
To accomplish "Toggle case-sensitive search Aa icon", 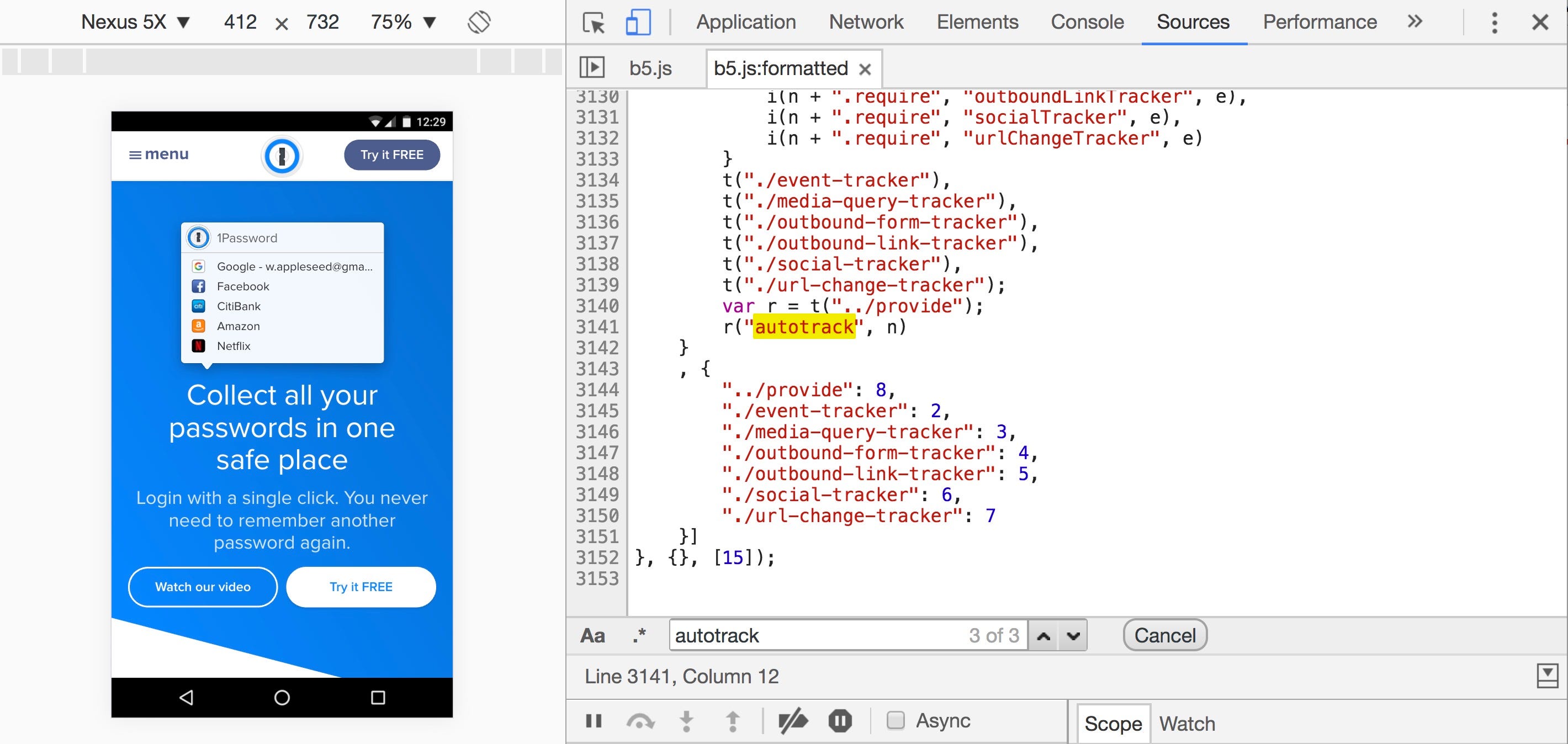I will pos(594,634).
